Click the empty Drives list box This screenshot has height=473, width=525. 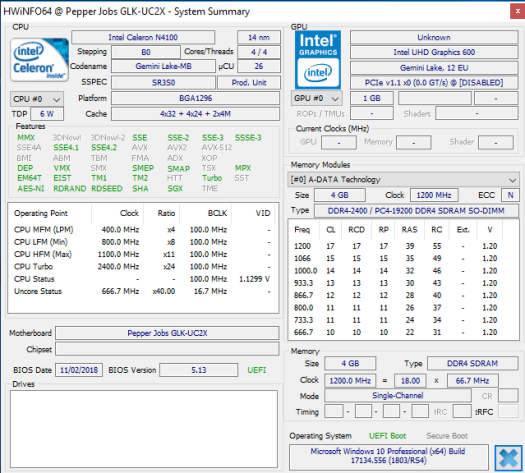[144, 429]
